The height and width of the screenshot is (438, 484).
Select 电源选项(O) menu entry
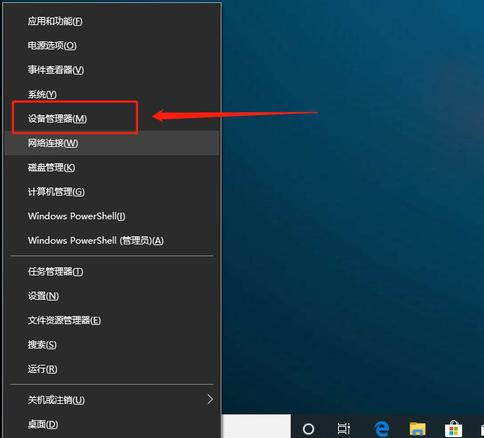tap(112, 46)
